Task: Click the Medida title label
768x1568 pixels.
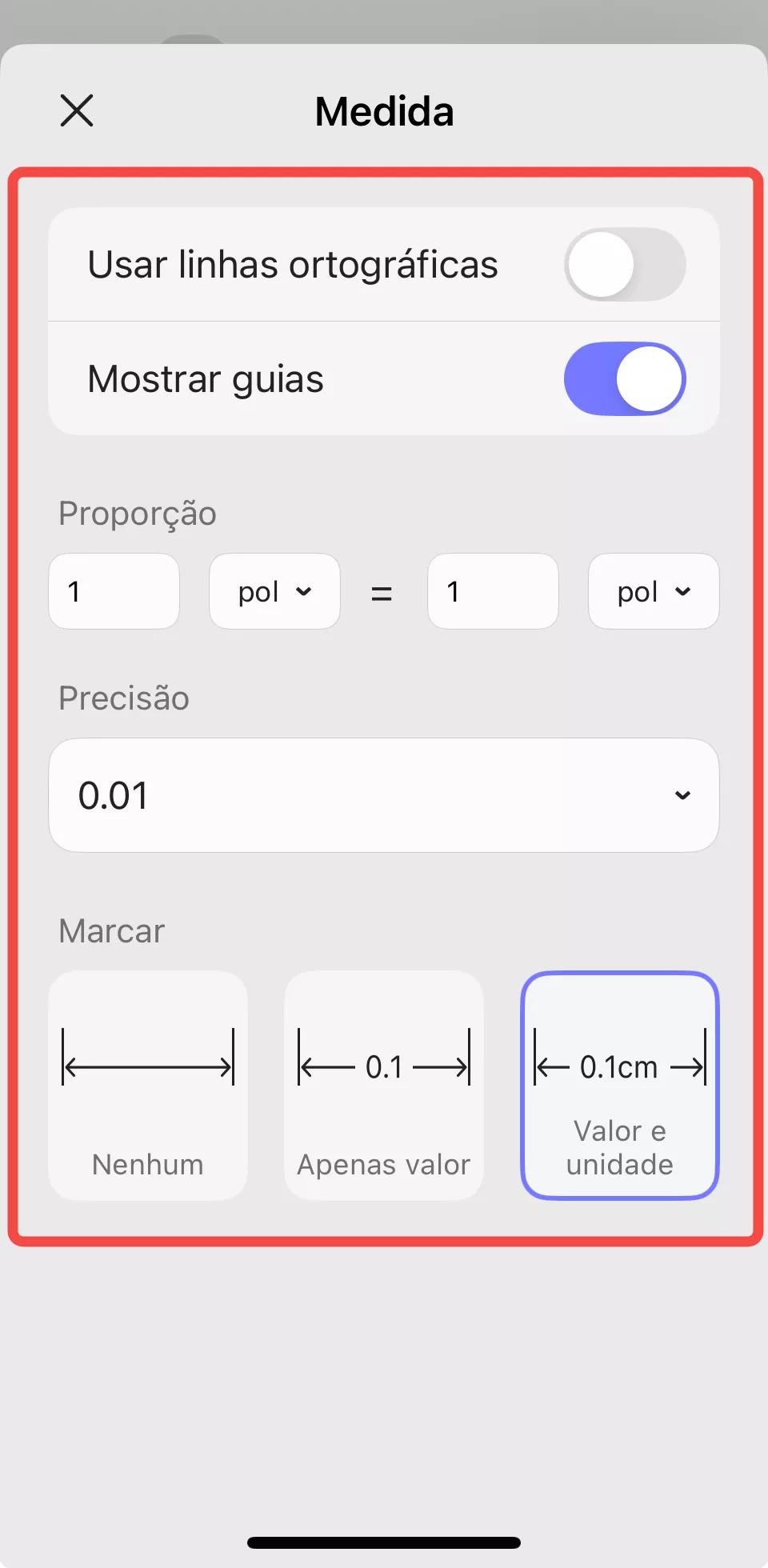Action: pyautogui.click(x=383, y=111)
